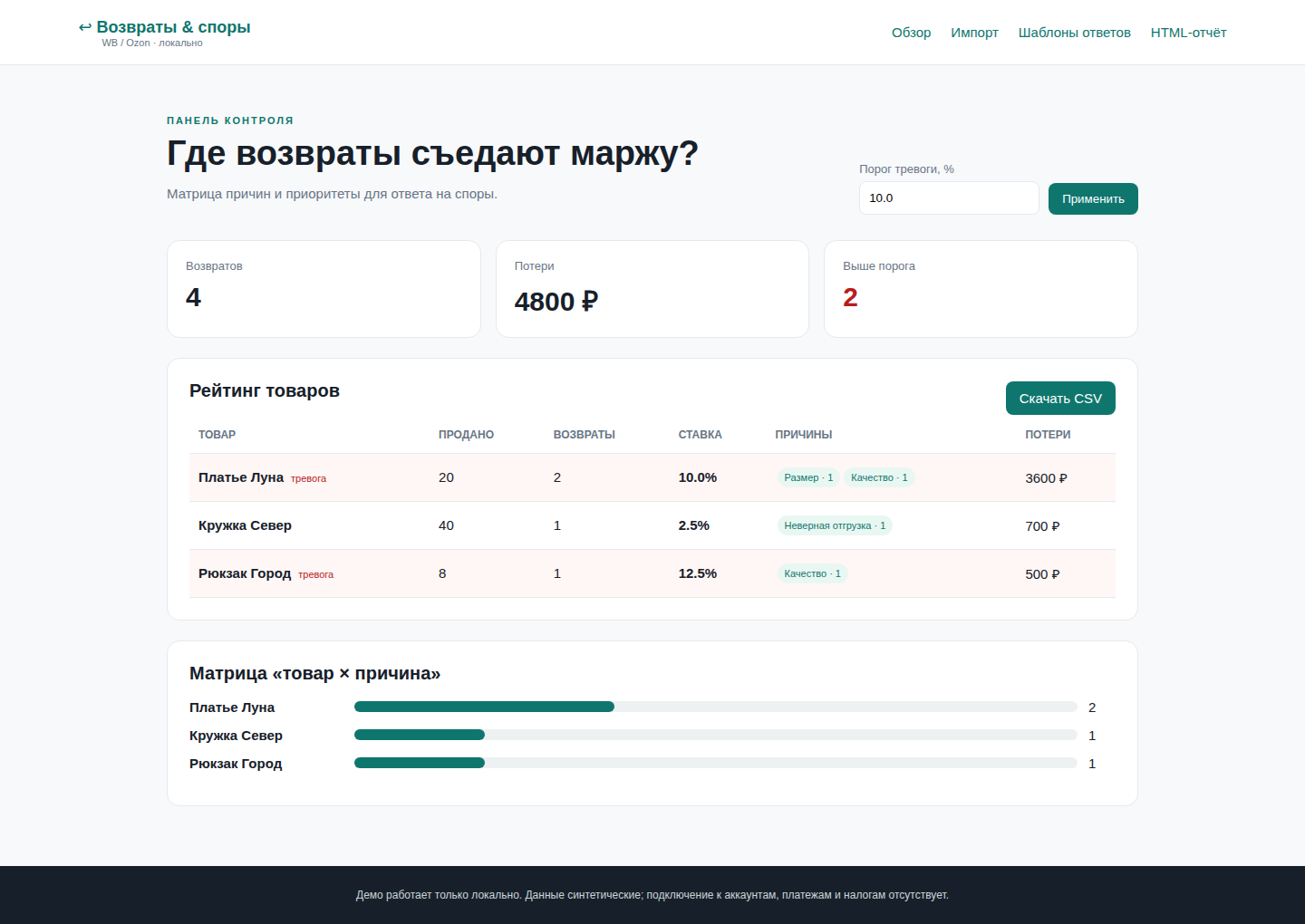This screenshot has height=924, width=1305.
Task: Click the 10.0% rate value
Action: (698, 477)
